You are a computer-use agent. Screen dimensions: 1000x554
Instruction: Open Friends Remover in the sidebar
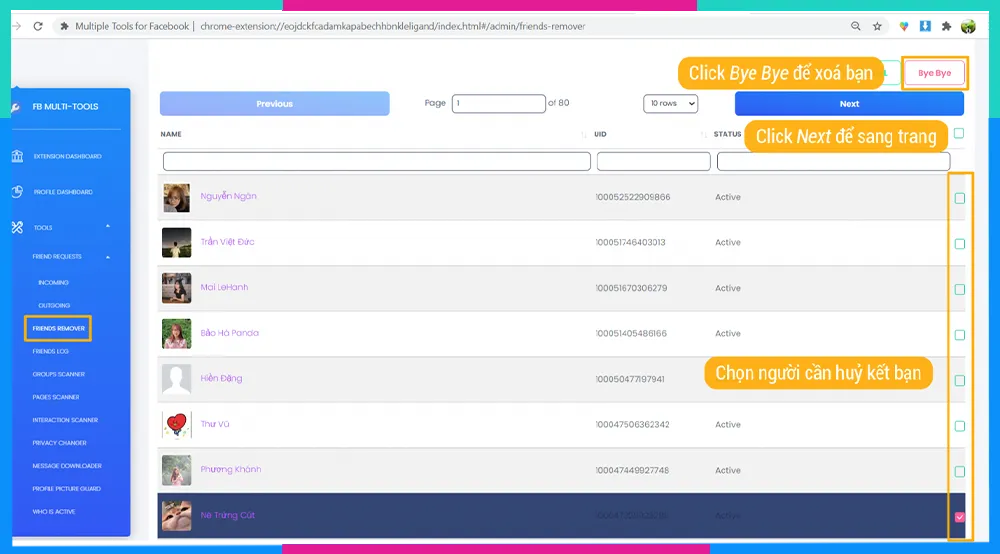pyautogui.click(x=59, y=328)
